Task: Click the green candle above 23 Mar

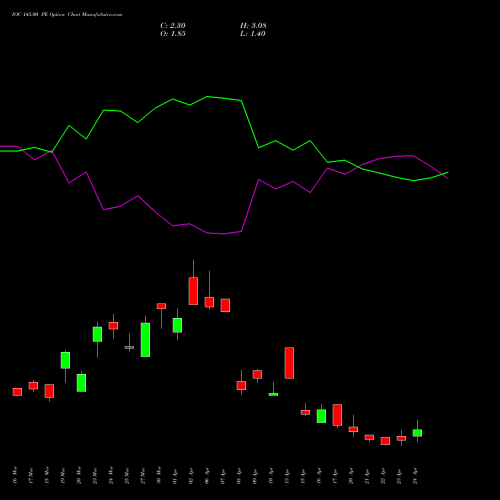Action: click(x=97, y=334)
